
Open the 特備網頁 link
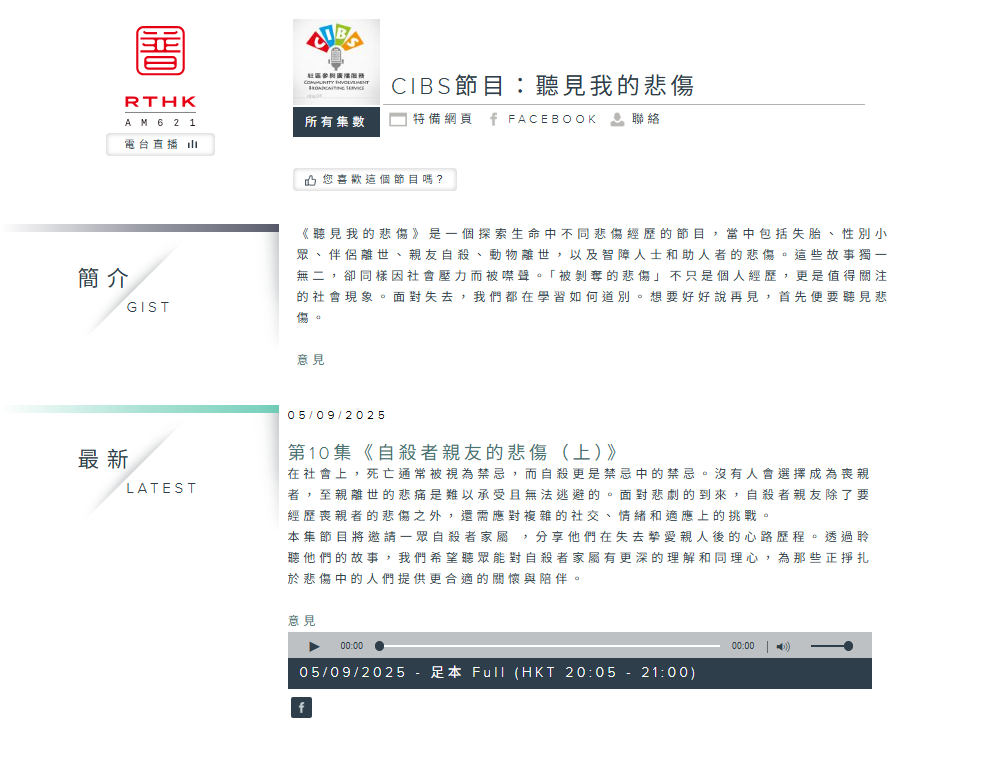tap(431, 119)
